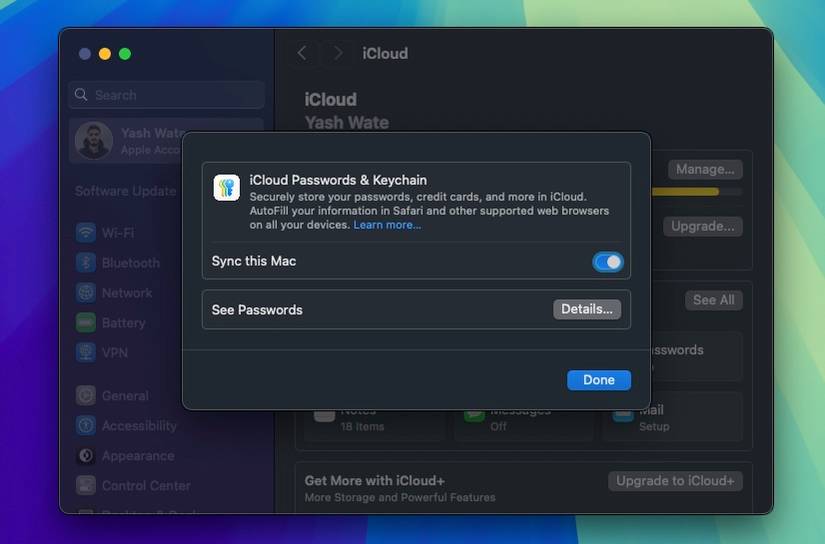Viewport: 825px width, 544px height.
Task: Select Bluetooth icon in the sidebar
Action: coord(86,262)
